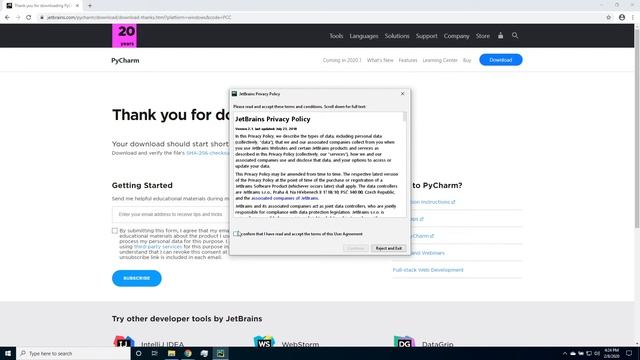Check the confirm read and accept checkbox
The height and width of the screenshot is (360, 640).
[x=236, y=234]
